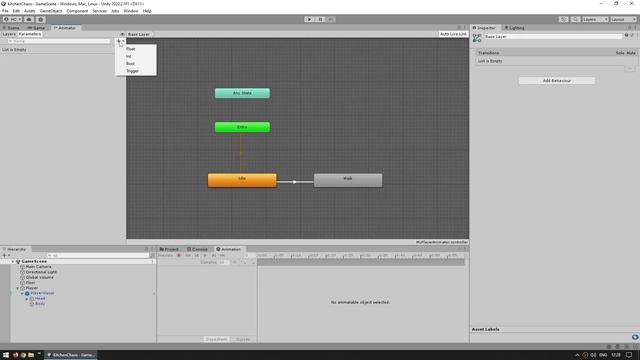Select Main Camera in Hierarchy
This screenshot has width=640, height=360.
[x=38, y=267]
